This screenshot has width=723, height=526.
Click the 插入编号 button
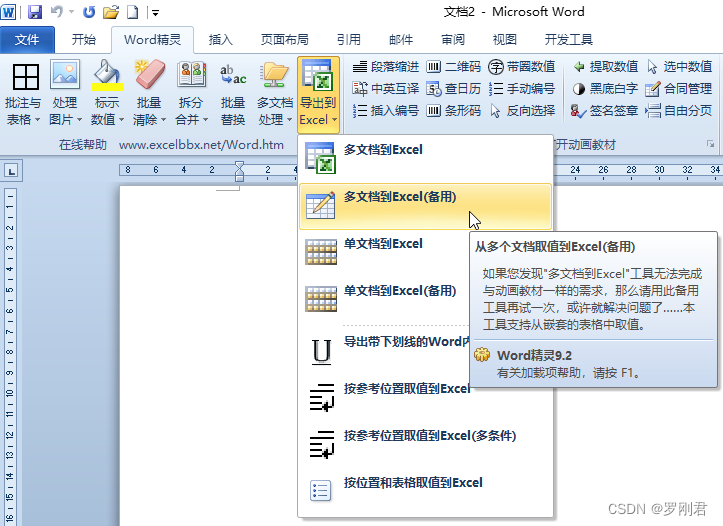pyautogui.click(x=385, y=111)
